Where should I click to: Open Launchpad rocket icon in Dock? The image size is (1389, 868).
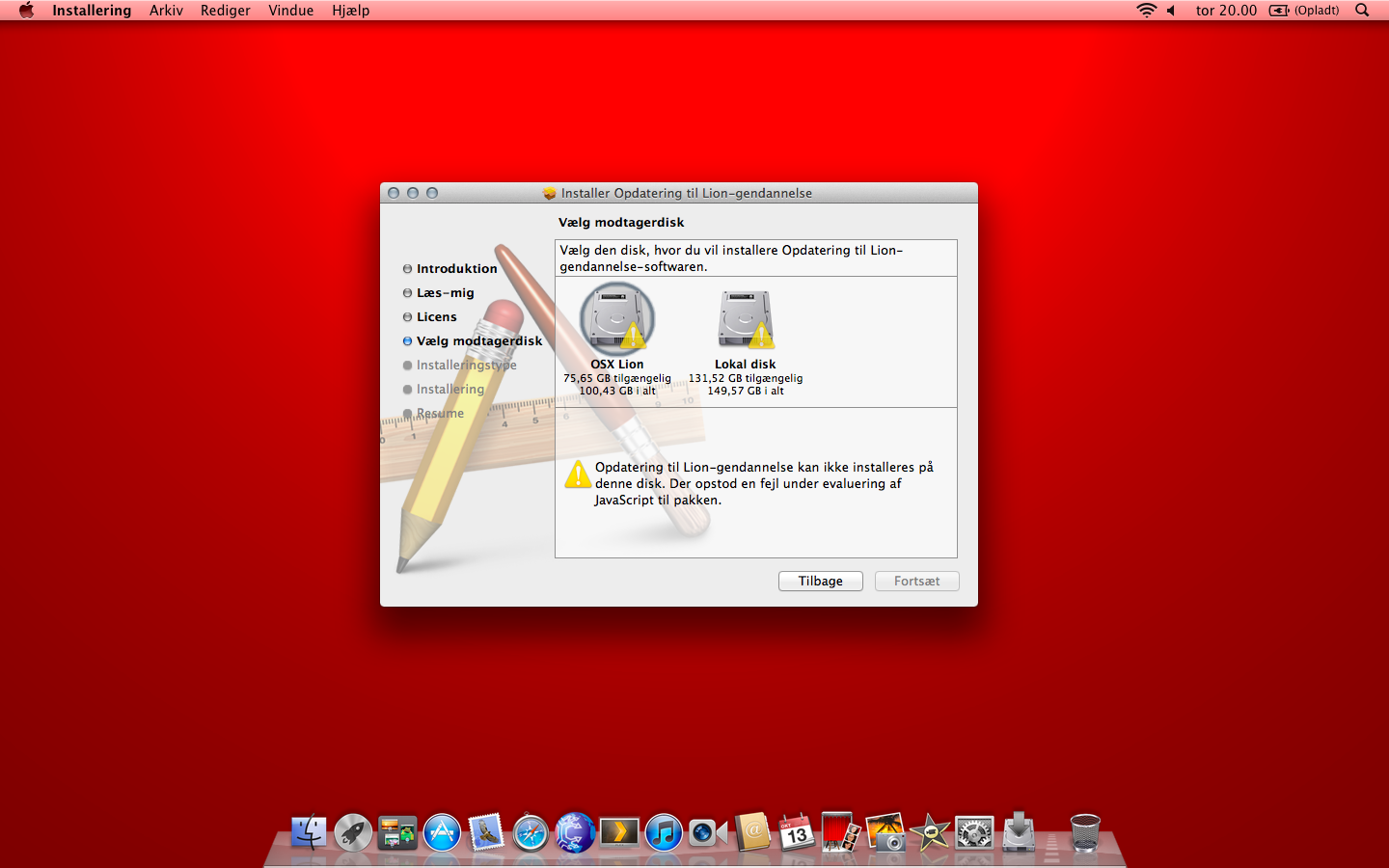(x=353, y=832)
